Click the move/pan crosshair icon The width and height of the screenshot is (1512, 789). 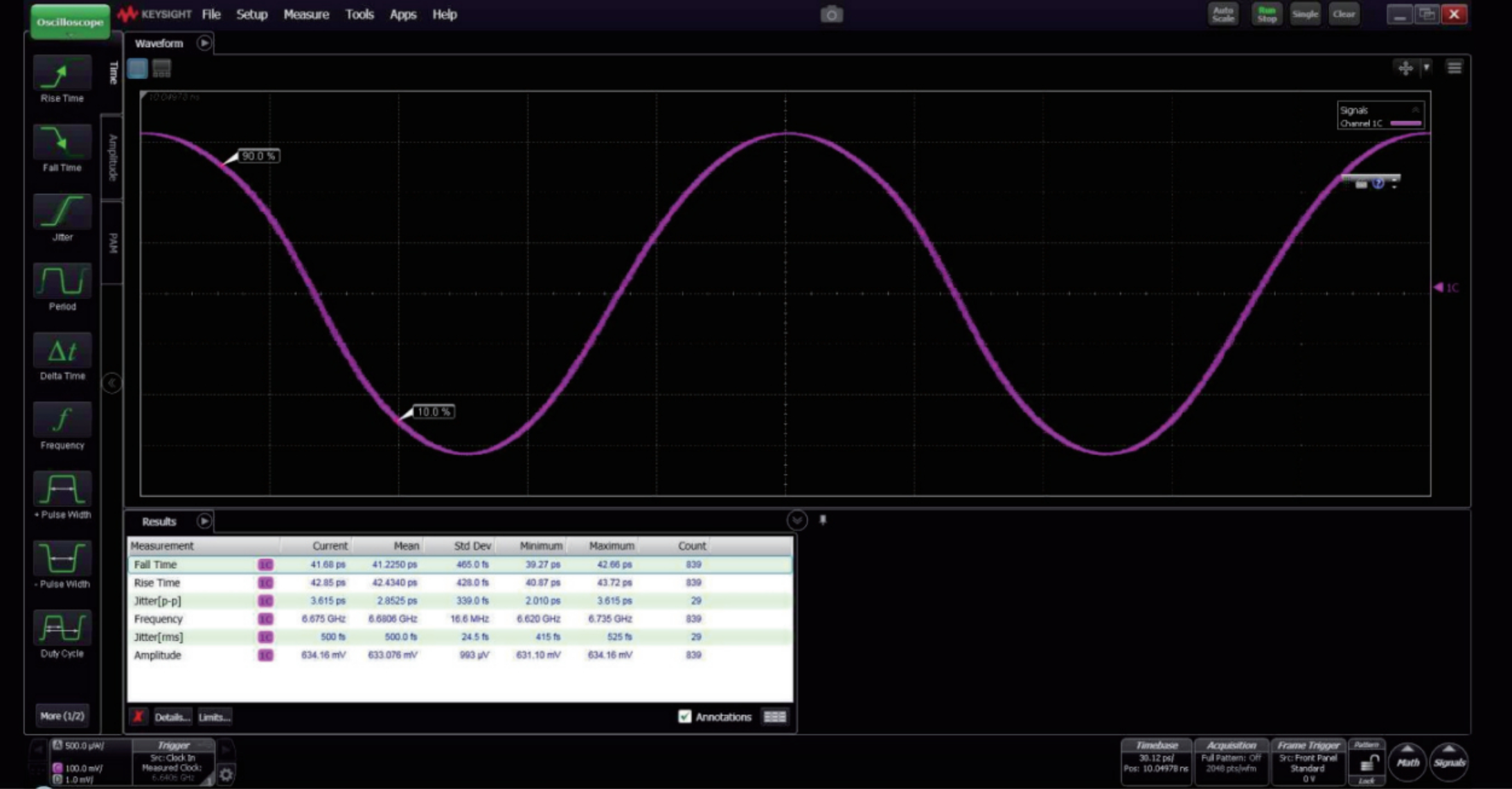1405,68
